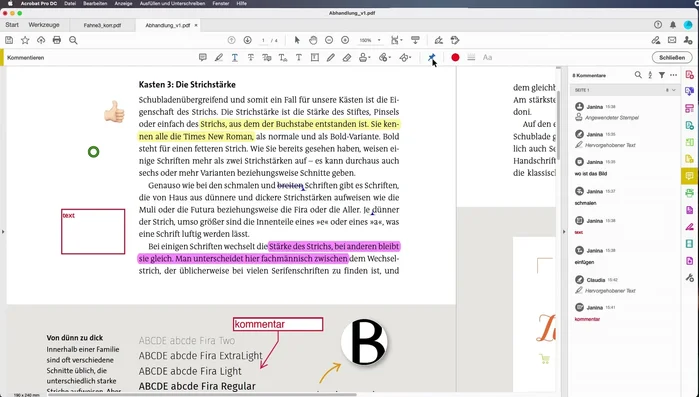Go to previous page with up arrow
Image resolution: width=699 pixels, height=397 pixels.
[x=231, y=40]
